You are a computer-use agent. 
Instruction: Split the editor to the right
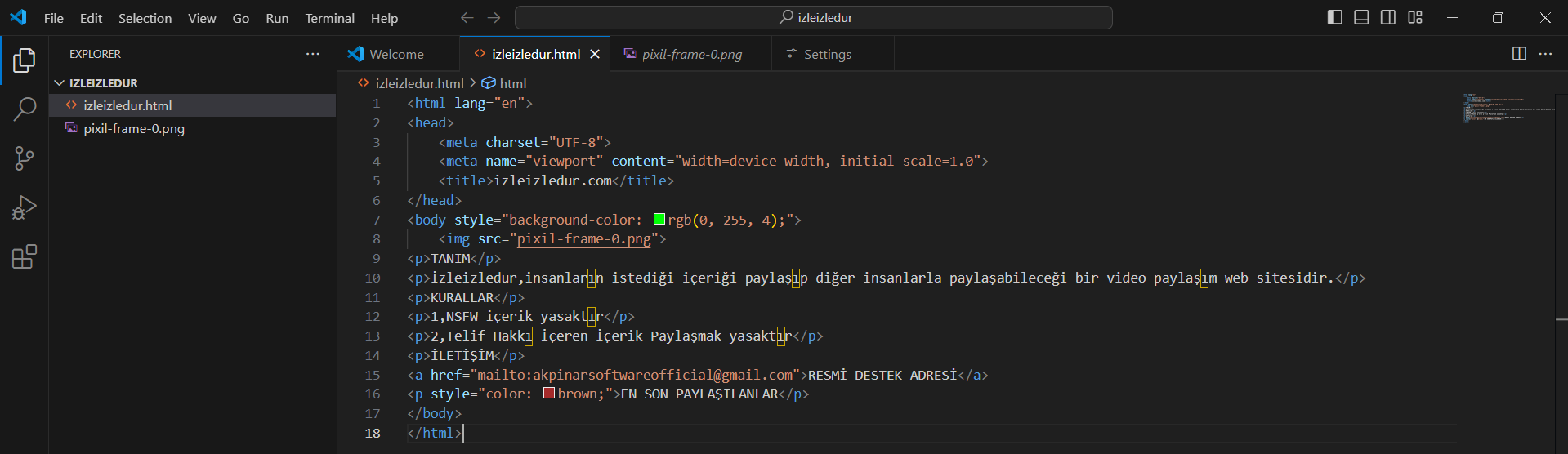[x=1519, y=54]
